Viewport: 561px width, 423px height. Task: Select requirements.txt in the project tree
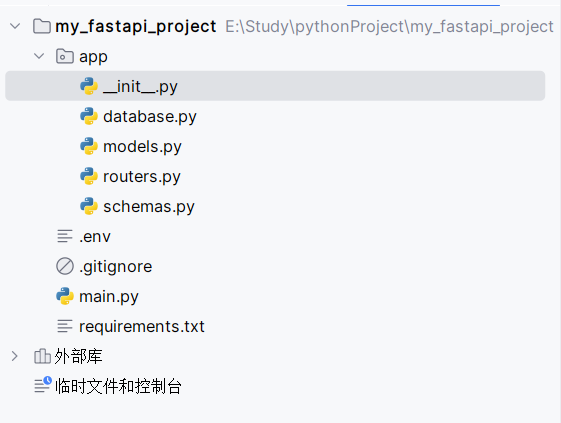(142, 326)
